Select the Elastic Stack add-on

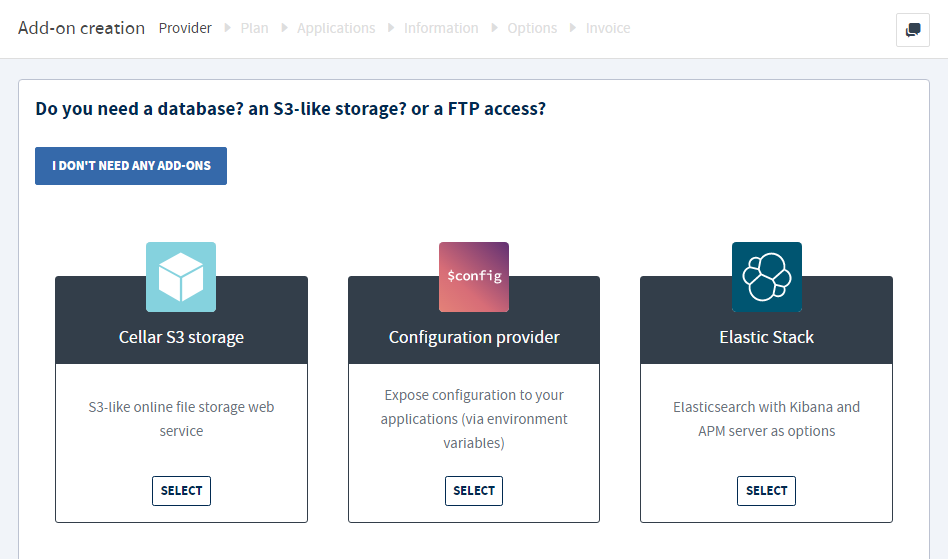(x=767, y=491)
